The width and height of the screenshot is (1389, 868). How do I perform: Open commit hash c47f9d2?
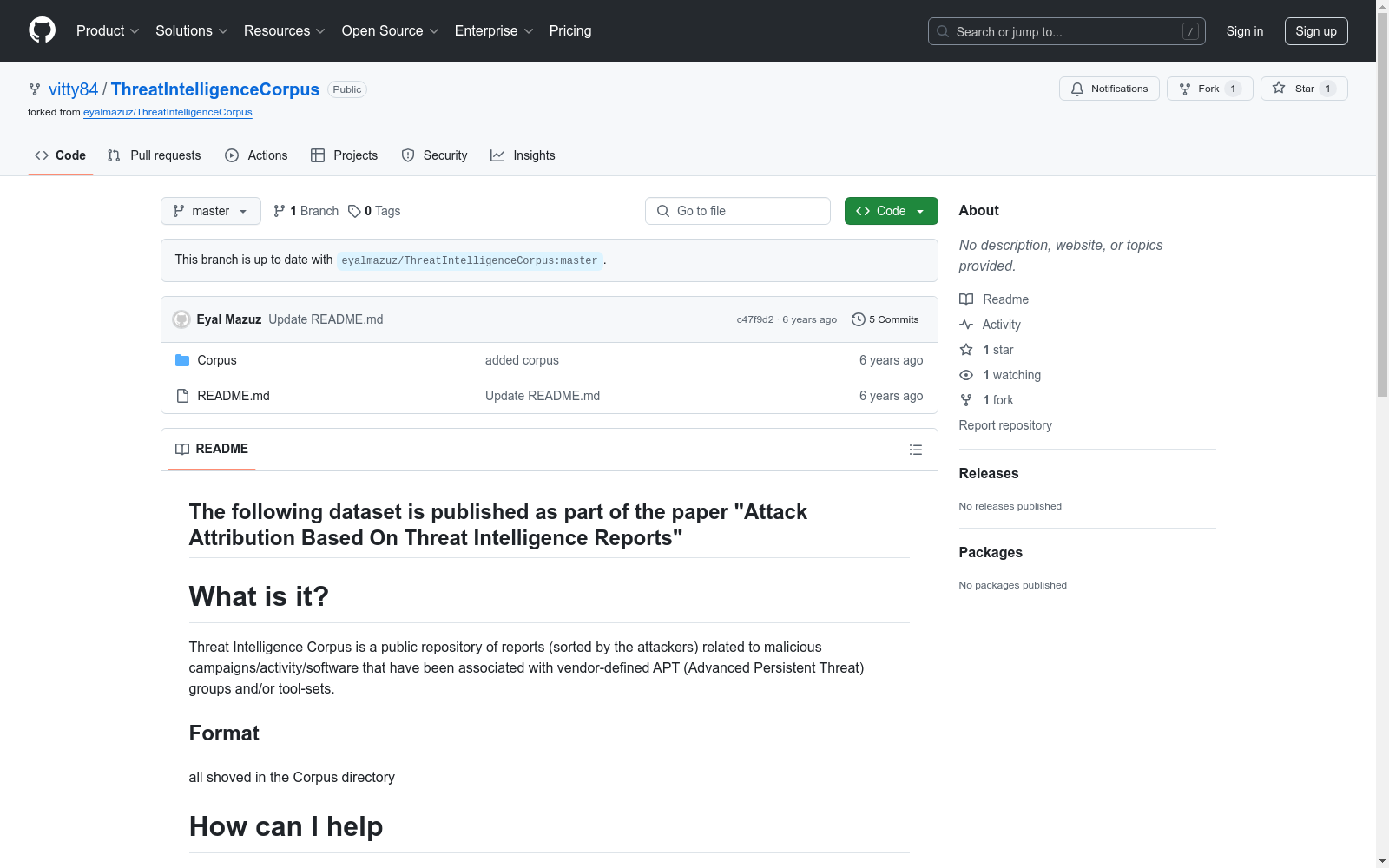tap(755, 319)
